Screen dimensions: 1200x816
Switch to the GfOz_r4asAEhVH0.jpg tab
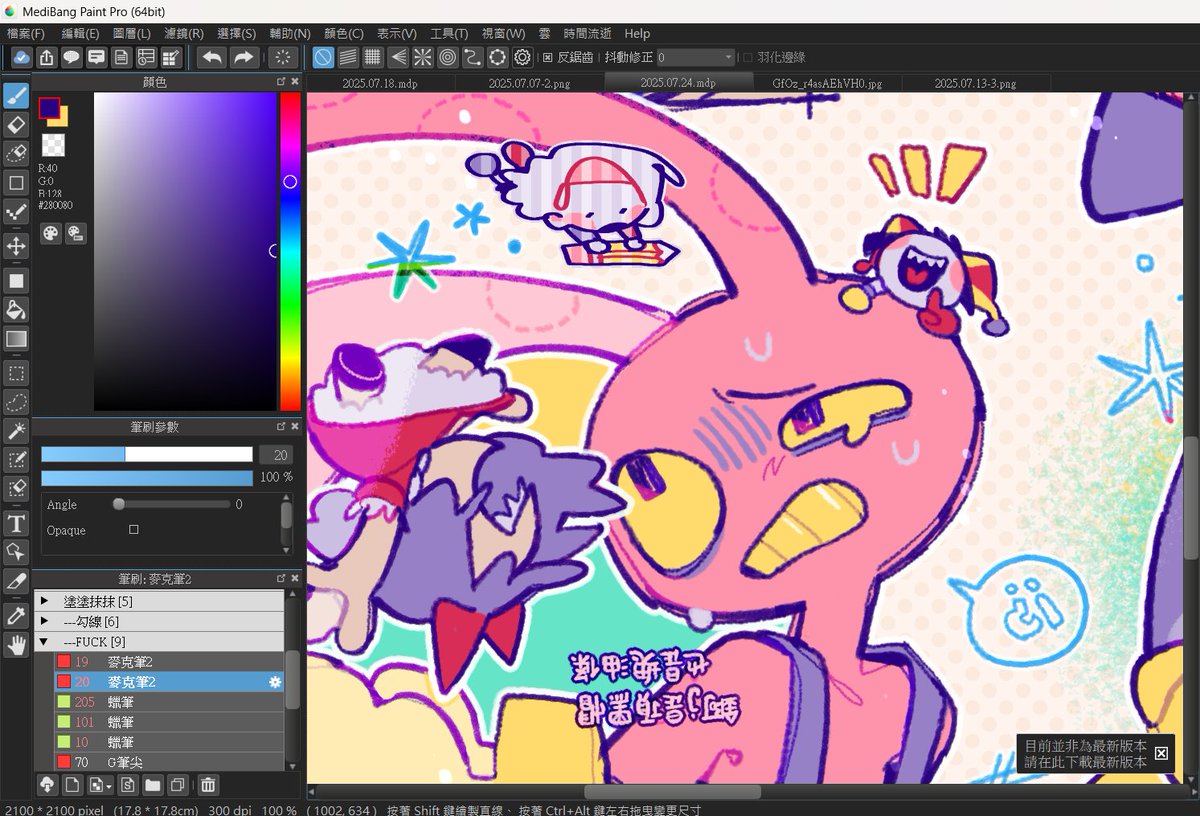click(x=826, y=84)
